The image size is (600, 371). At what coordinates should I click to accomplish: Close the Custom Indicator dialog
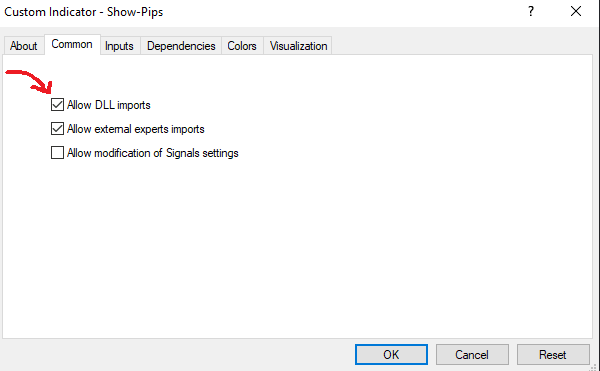(576, 11)
